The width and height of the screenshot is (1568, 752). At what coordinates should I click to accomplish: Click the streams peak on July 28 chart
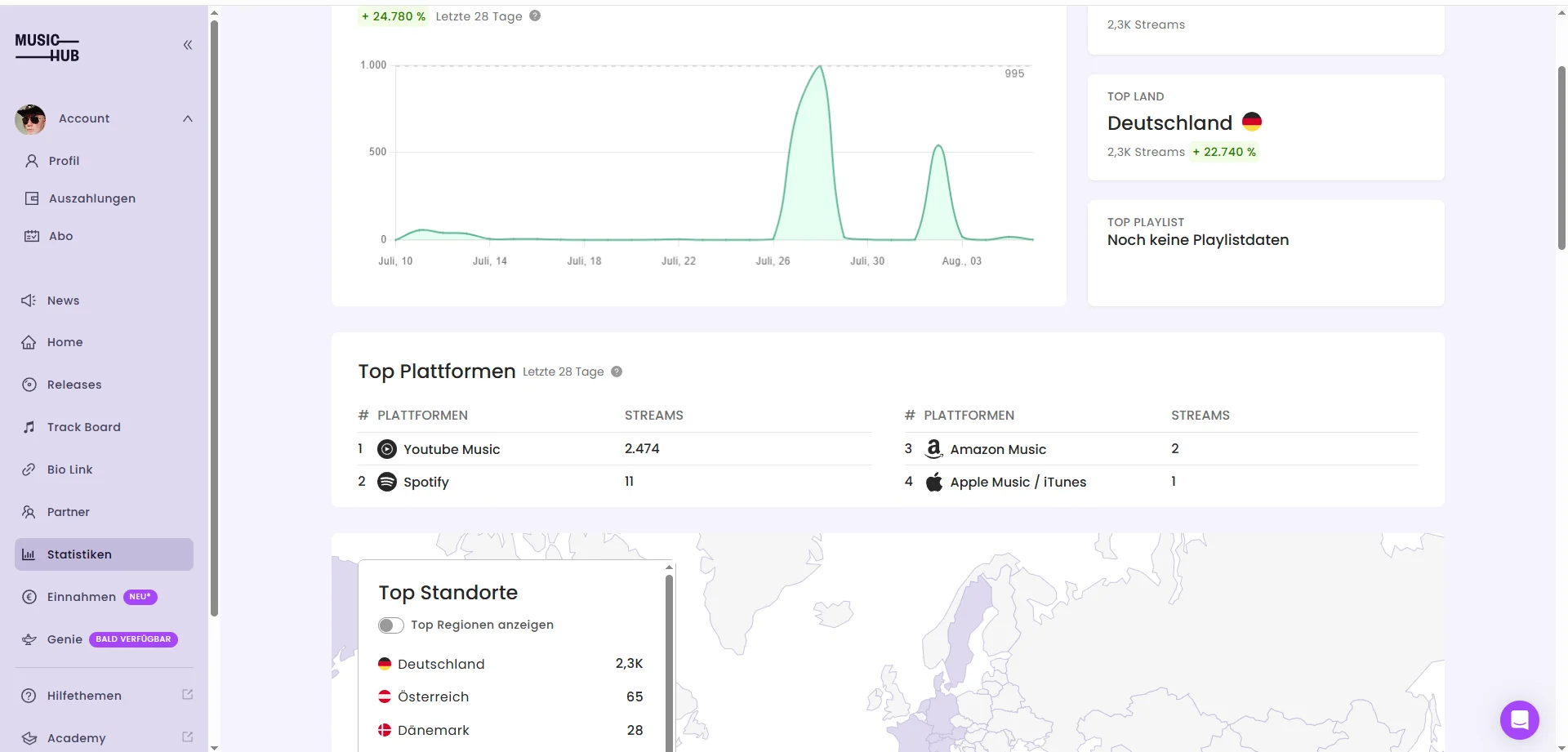pyautogui.click(x=820, y=67)
